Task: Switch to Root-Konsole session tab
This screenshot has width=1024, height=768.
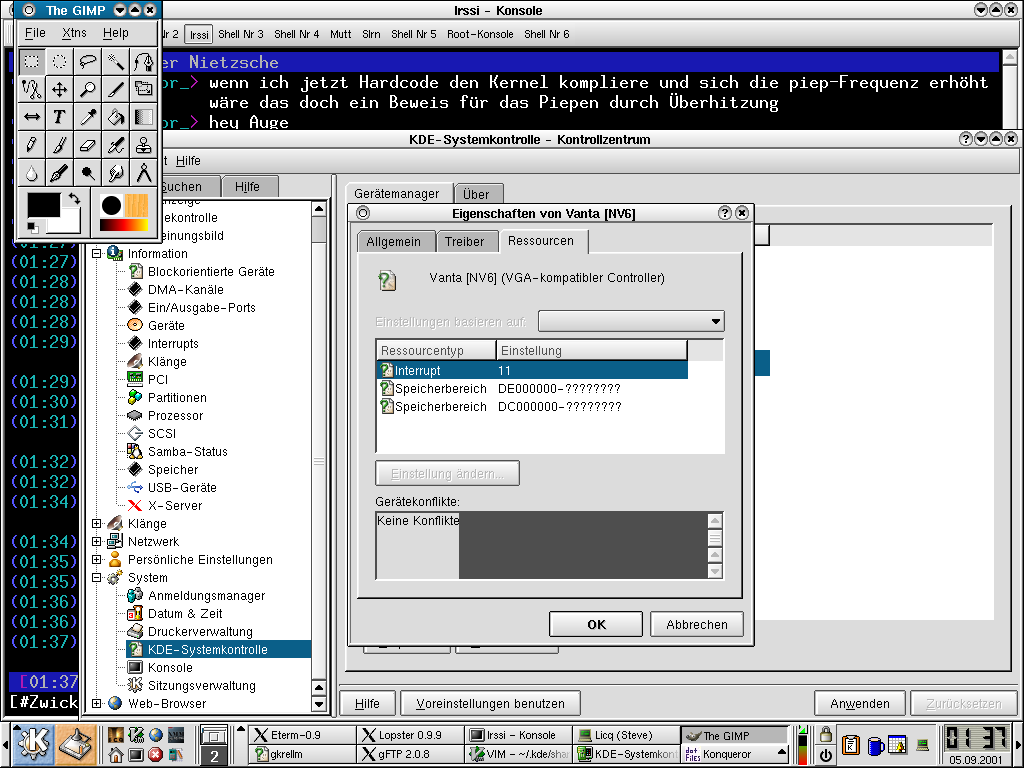Action: pyautogui.click(x=480, y=34)
